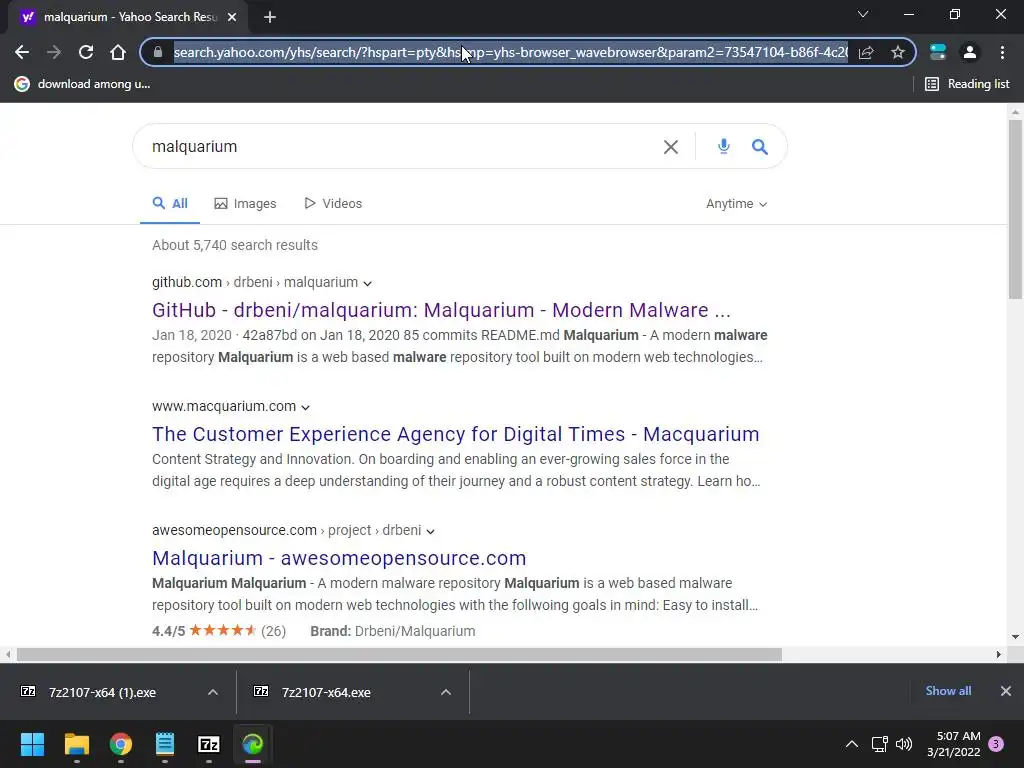Open 7-Zip from the taskbar
Screen dimensions: 1024x768
coord(209,744)
